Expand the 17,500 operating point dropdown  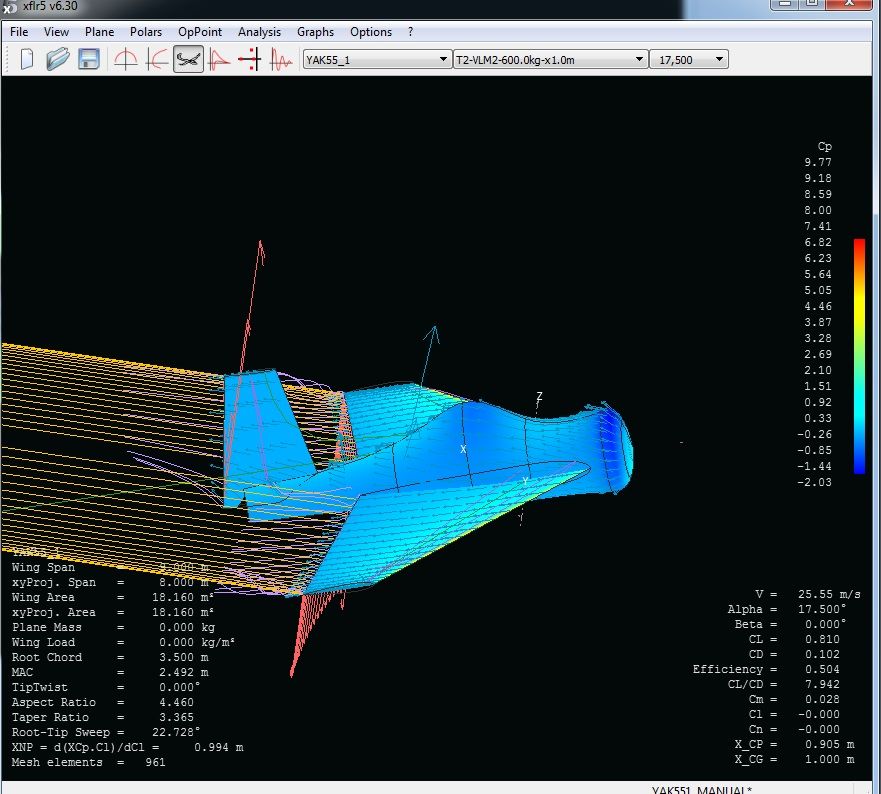(688, 60)
